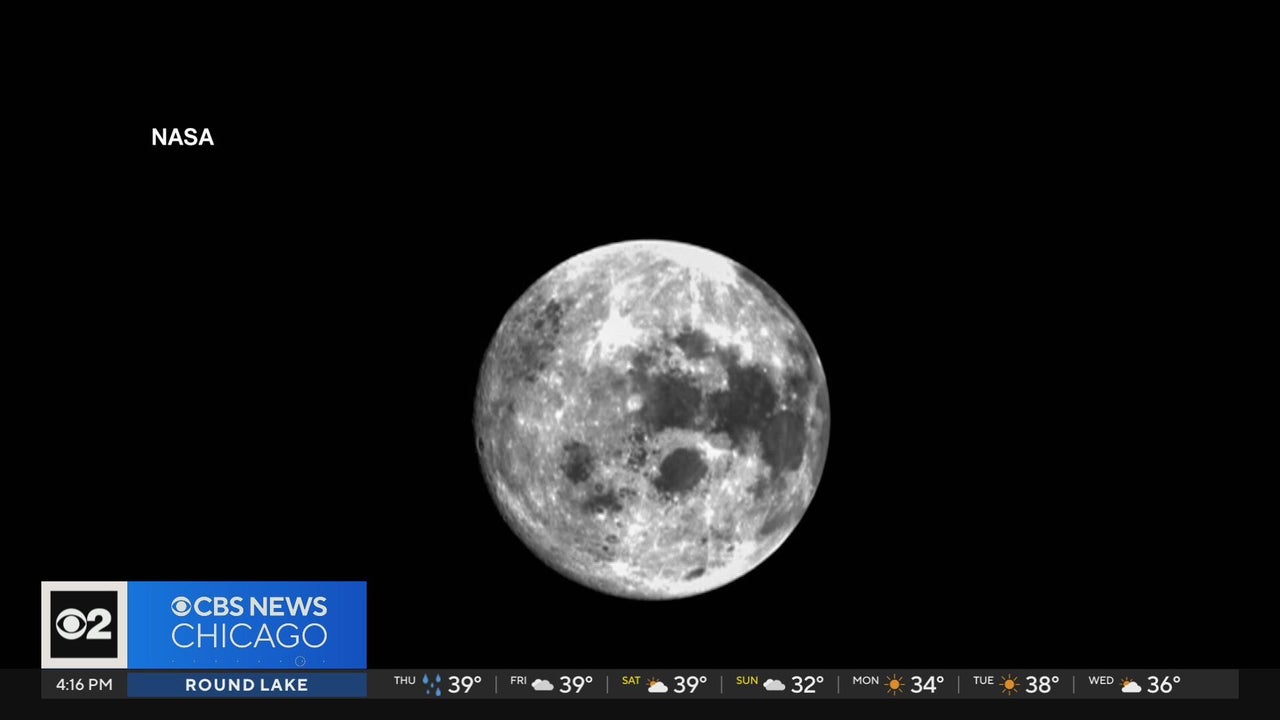Select the SAT day label
Viewport: 1280px width, 720px height.
tap(631, 681)
